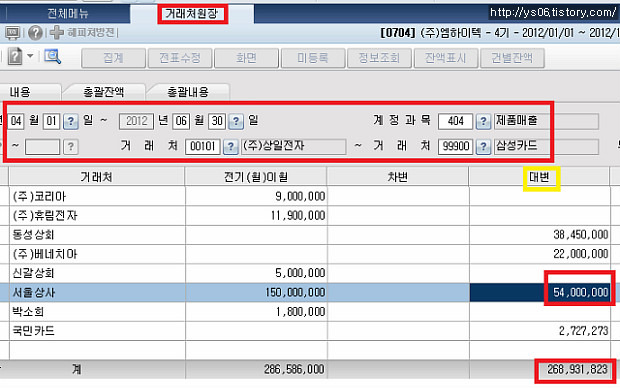
Task: Switch to 총괄잔액 tab
Action: 104,92
